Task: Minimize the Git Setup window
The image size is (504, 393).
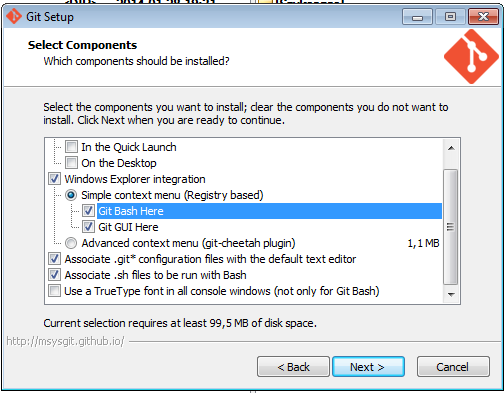Action: click(x=417, y=17)
